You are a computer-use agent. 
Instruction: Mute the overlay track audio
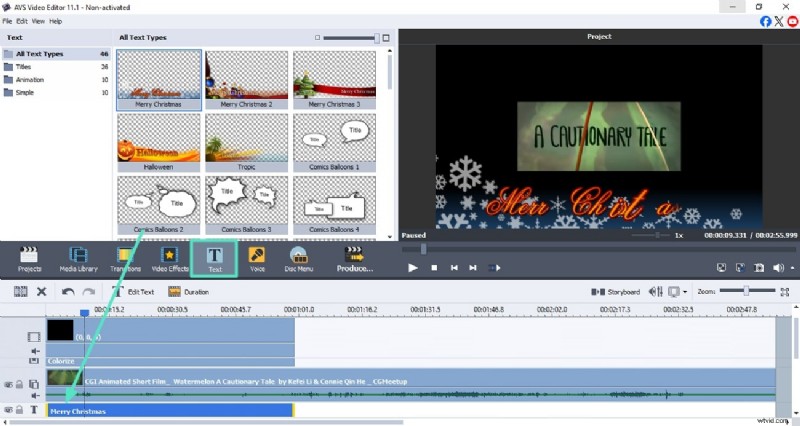coord(35,395)
